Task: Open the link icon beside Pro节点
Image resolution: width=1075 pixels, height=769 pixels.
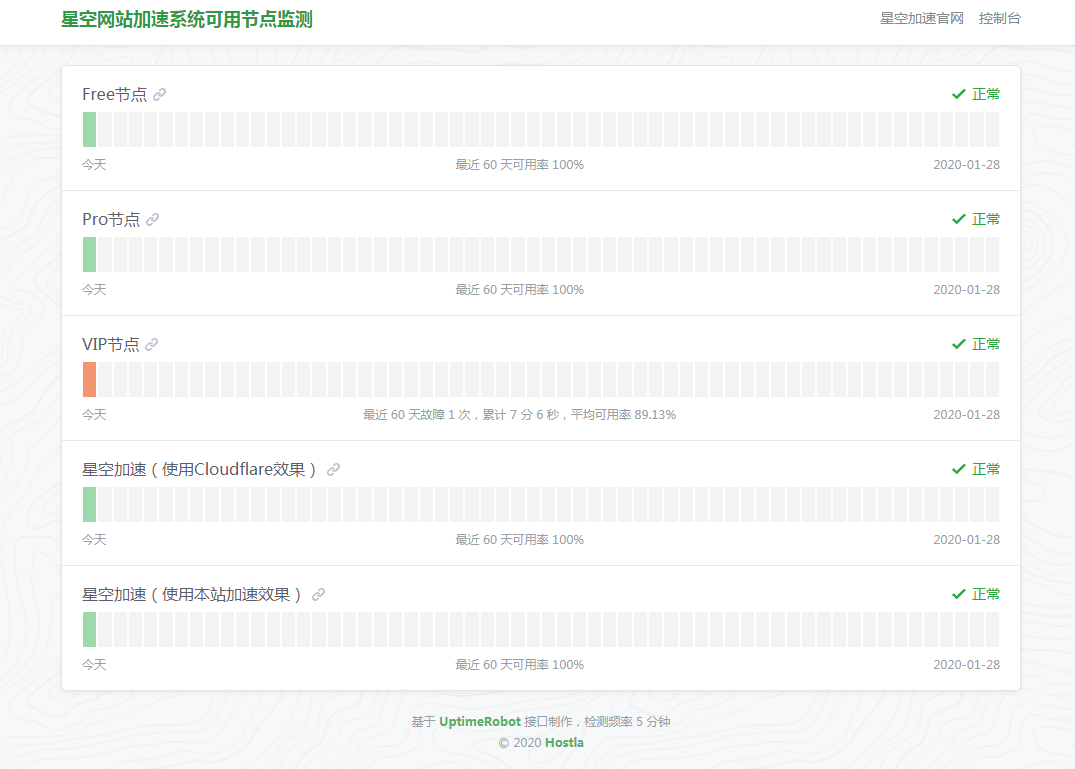Action: pos(152,219)
